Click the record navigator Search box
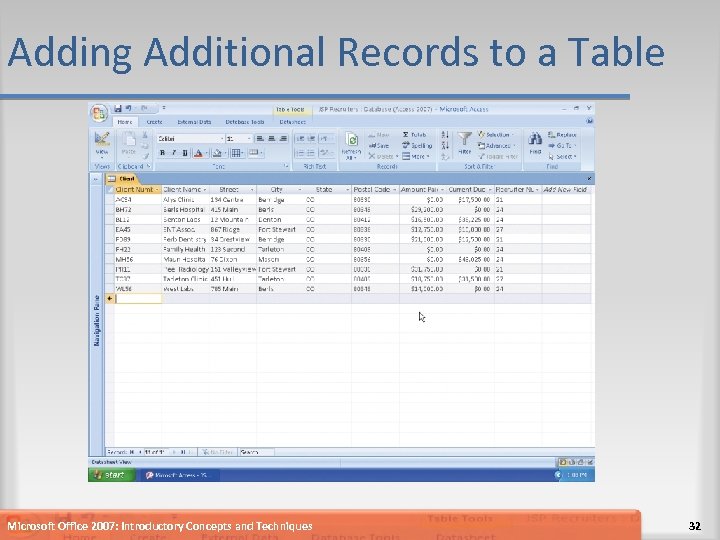 click(x=256, y=452)
